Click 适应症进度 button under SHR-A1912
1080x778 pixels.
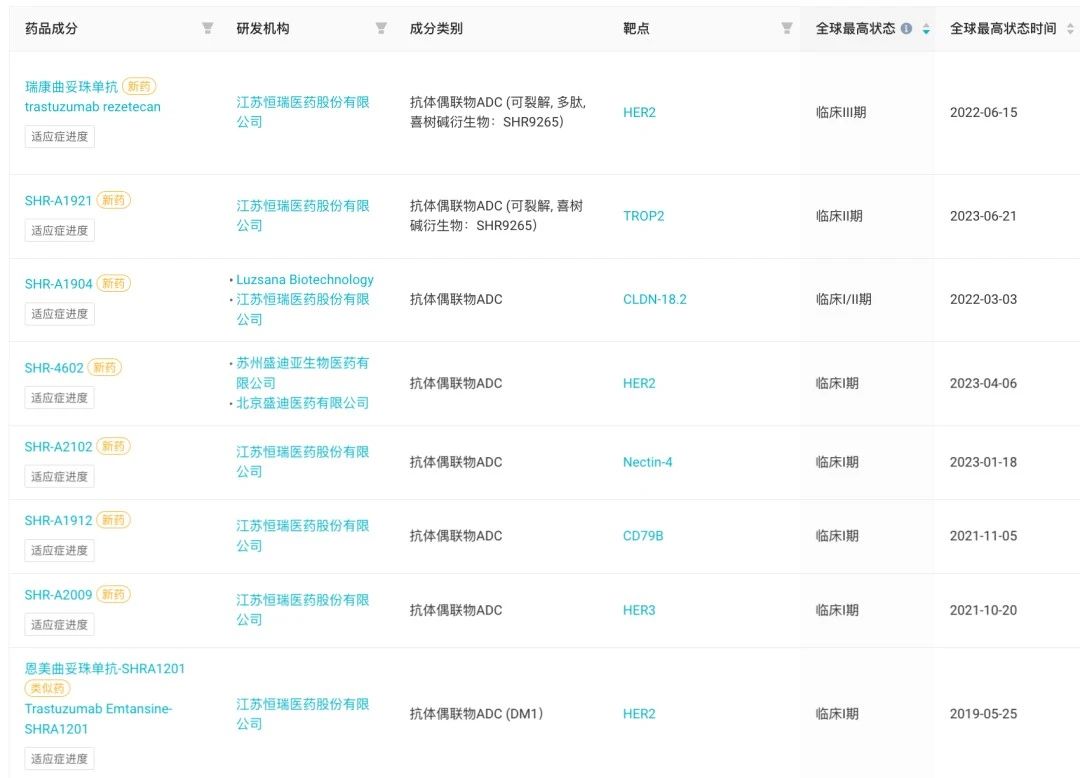[59, 551]
